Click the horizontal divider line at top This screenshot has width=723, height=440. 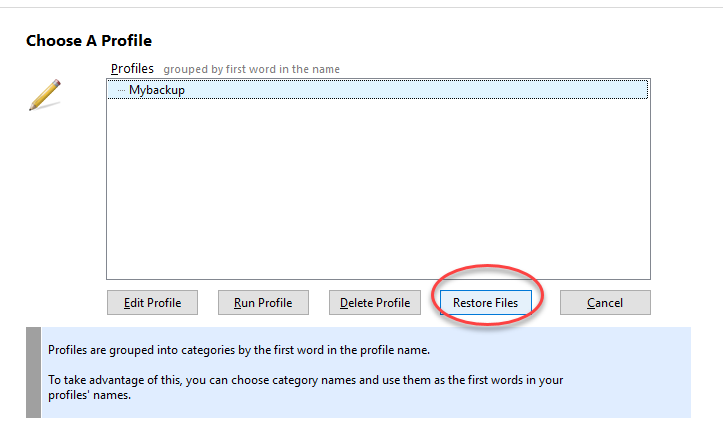click(x=362, y=7)
